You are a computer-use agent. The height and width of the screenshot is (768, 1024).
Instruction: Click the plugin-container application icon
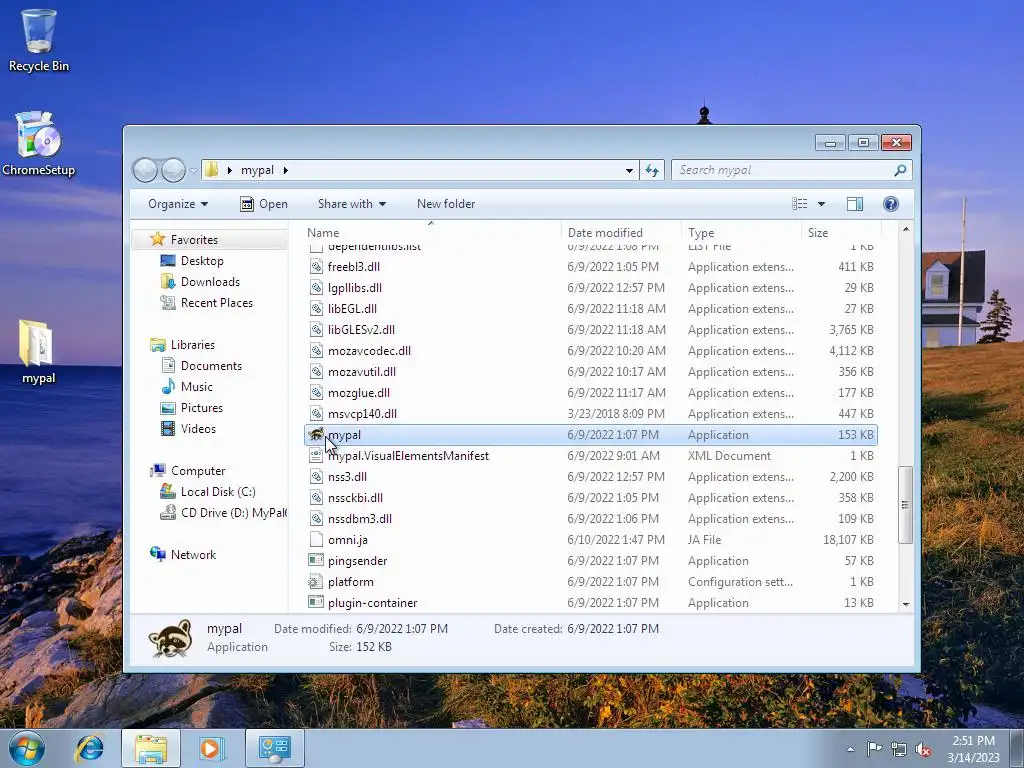point(316,602)
